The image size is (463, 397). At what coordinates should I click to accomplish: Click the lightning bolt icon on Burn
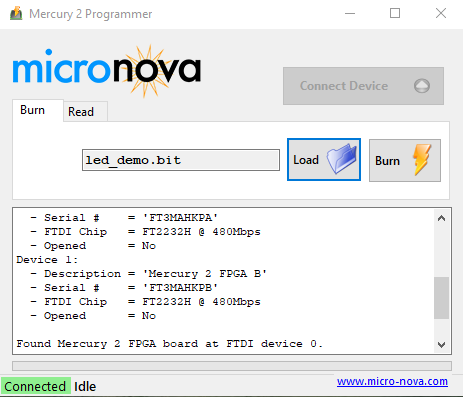(x=422, y=160)
